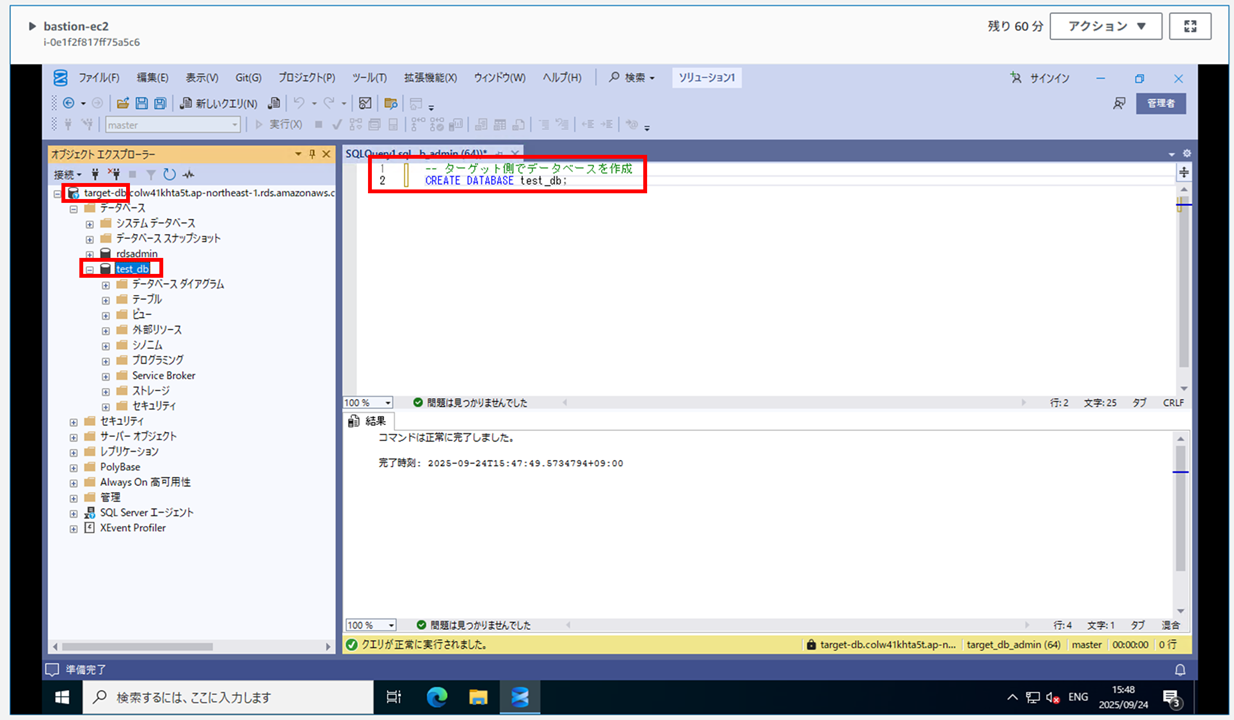
Task: Click the Open File folder icon in toolbar
Action: [x=123, y=103]
